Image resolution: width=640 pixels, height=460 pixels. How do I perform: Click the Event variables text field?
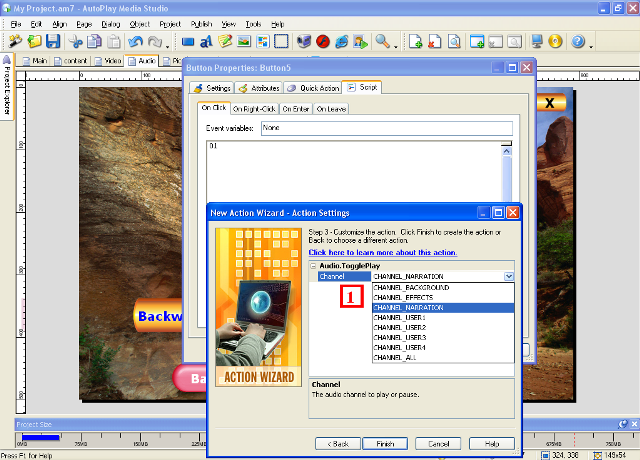pyautogui.click(x=385, y=128)
